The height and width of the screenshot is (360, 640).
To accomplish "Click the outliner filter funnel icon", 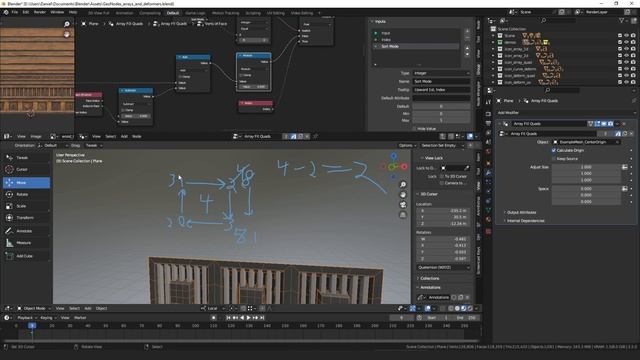I will pos(622,20).
